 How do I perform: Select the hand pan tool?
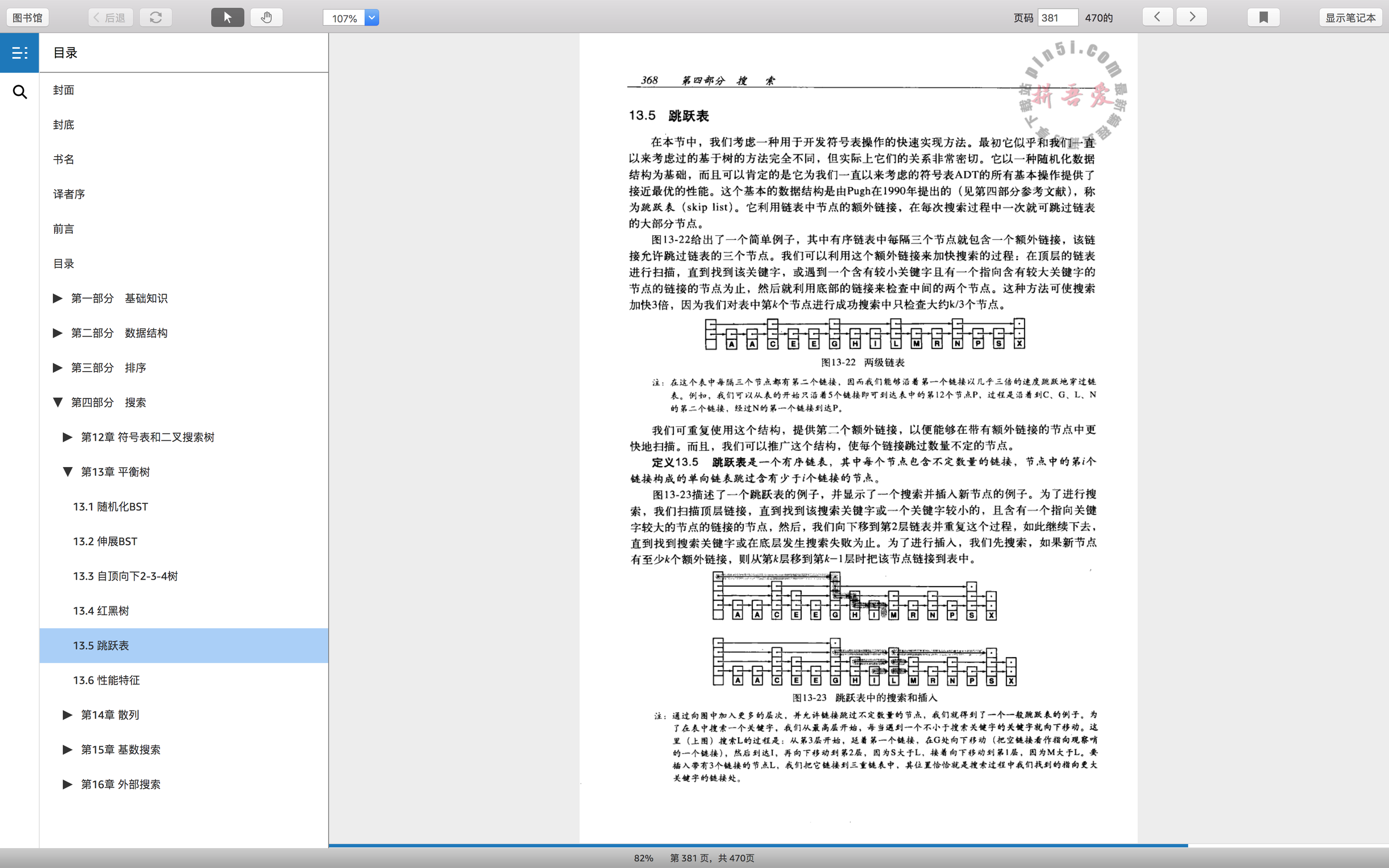(266, 17)
